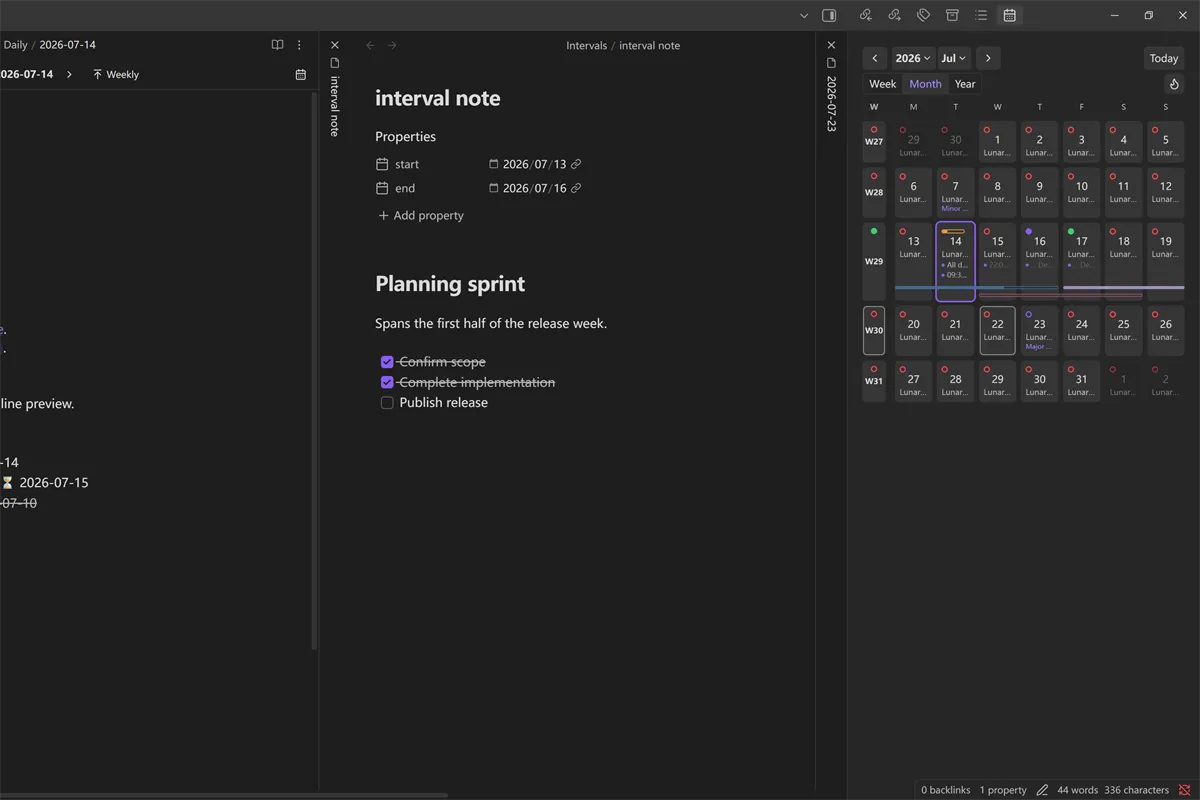Click the 1 property status item
This screenshot has height=800, width=1200.
[x=1003, y=790]
